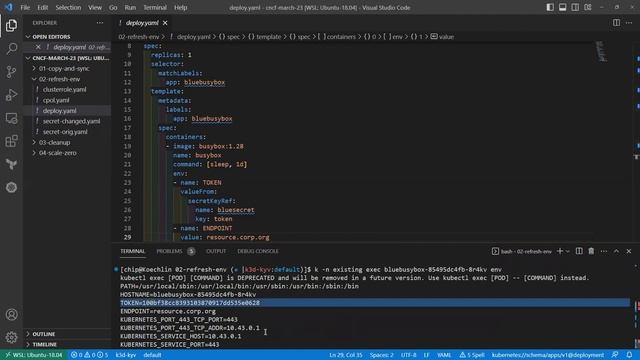The image size is (640, 360).
Task: Toggle the primary side bar layout icon
Action: point(550,7)
